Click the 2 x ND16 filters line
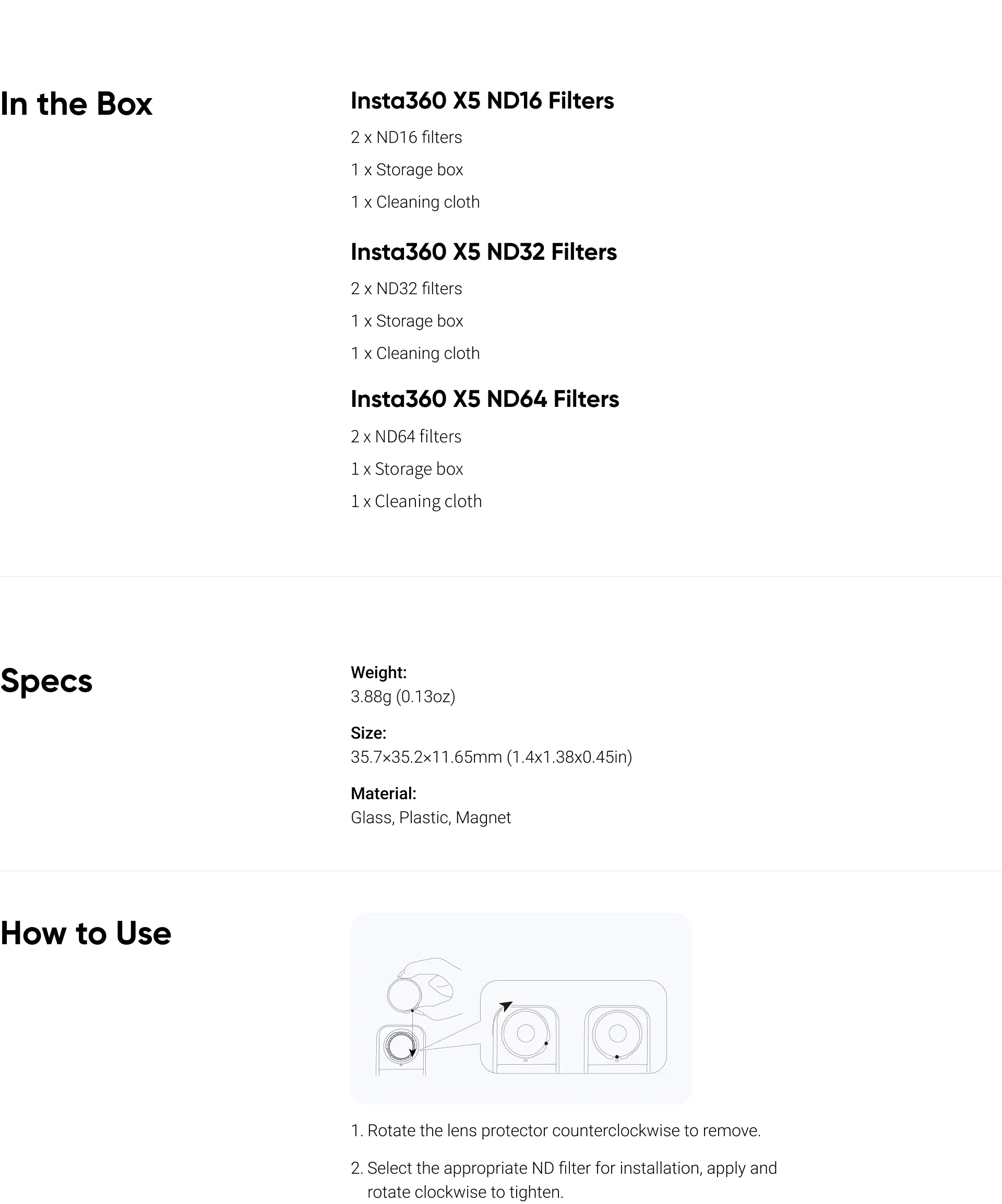 click(x=406, y=138)
